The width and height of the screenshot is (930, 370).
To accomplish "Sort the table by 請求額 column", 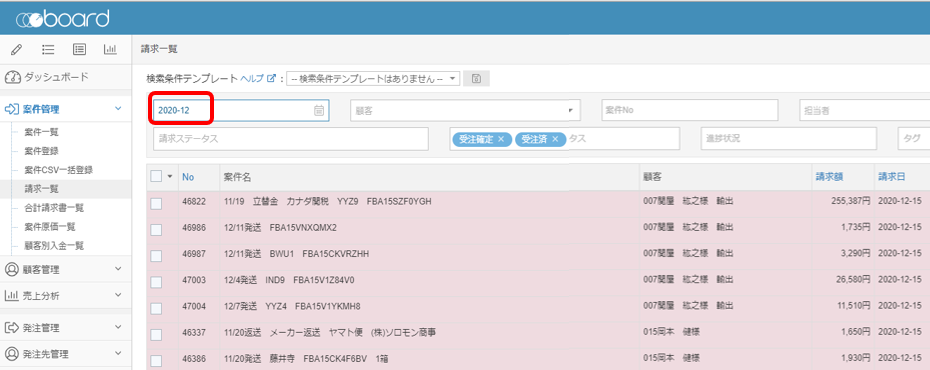I will [x=830, y=177].
